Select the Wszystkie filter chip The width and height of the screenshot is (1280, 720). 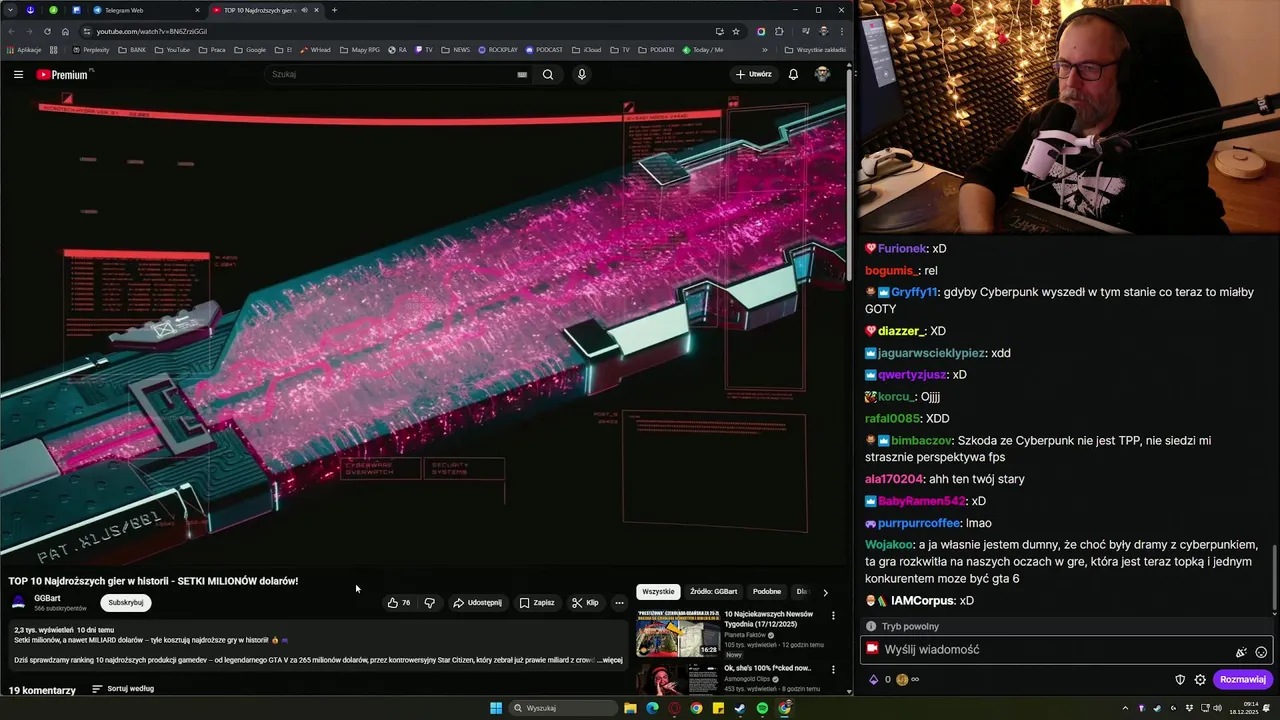coord(659,592)
